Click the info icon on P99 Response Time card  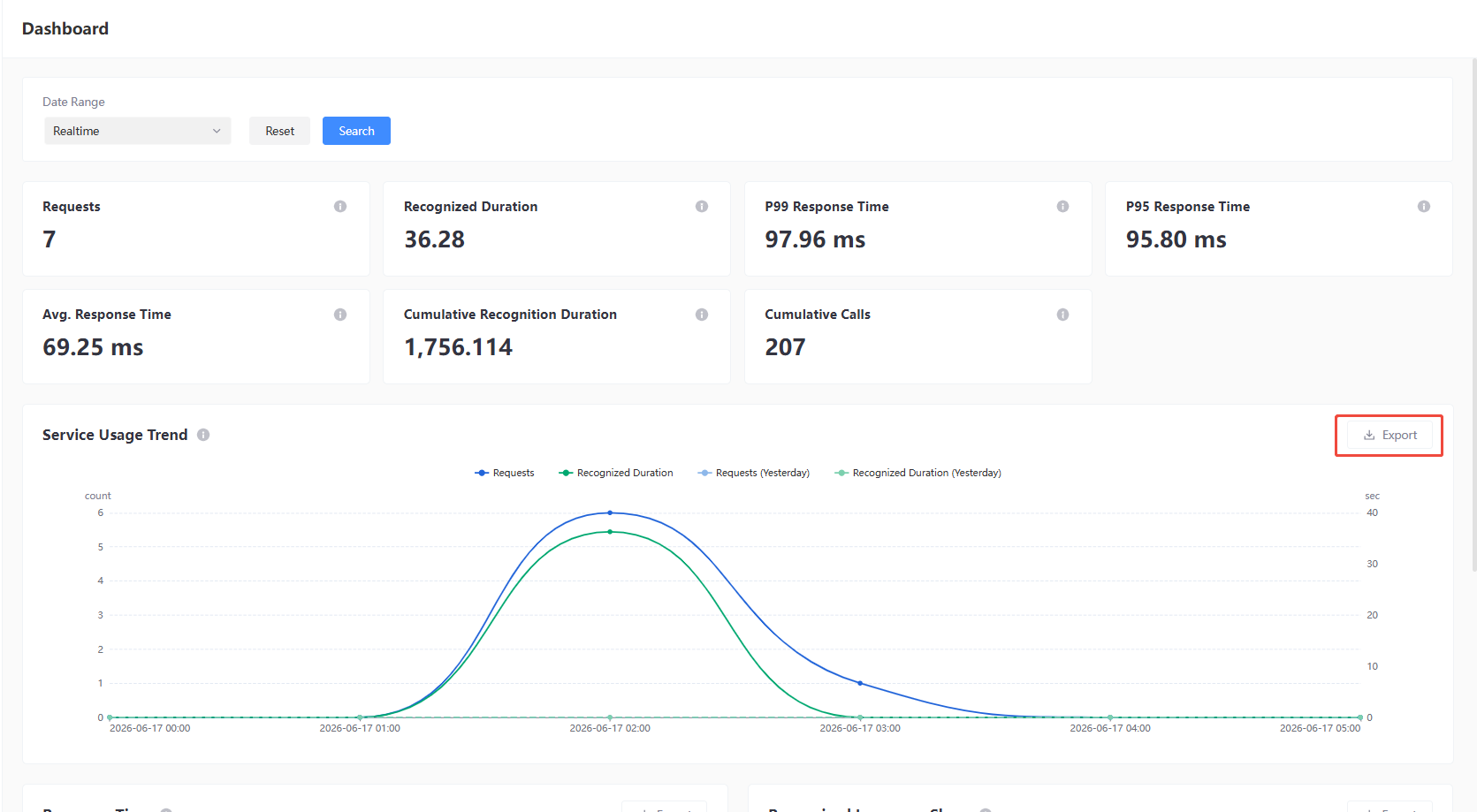tap(1062, 207)
